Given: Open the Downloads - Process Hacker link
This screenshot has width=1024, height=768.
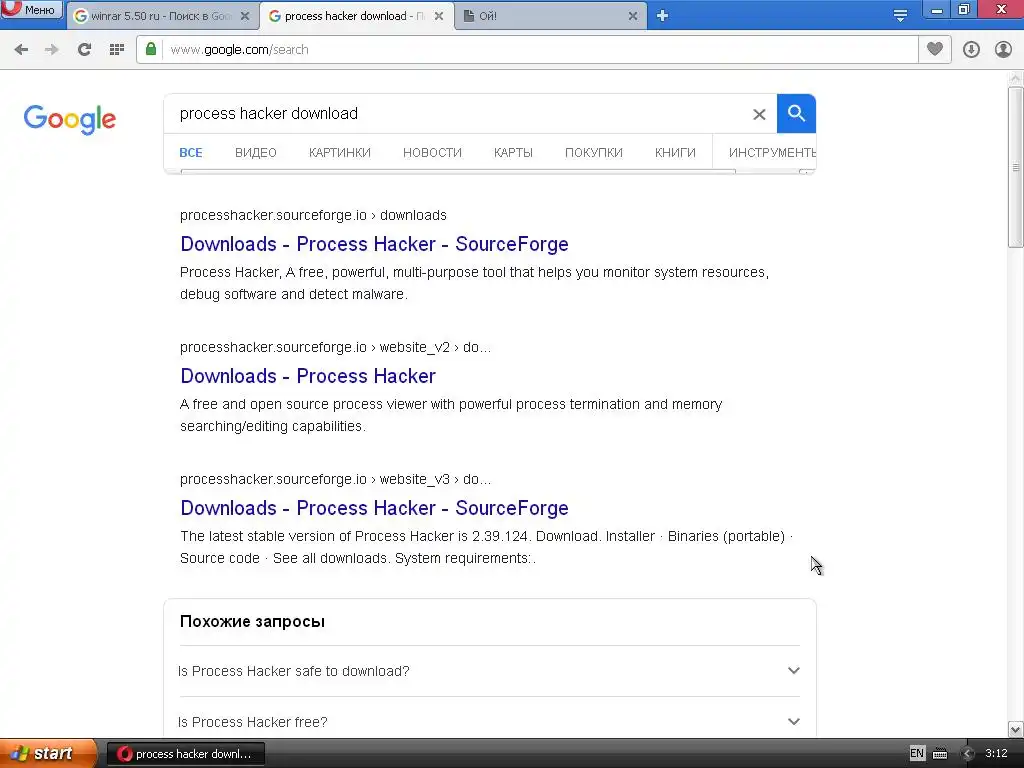Looking at the screenshot, I should coord(308,376).
